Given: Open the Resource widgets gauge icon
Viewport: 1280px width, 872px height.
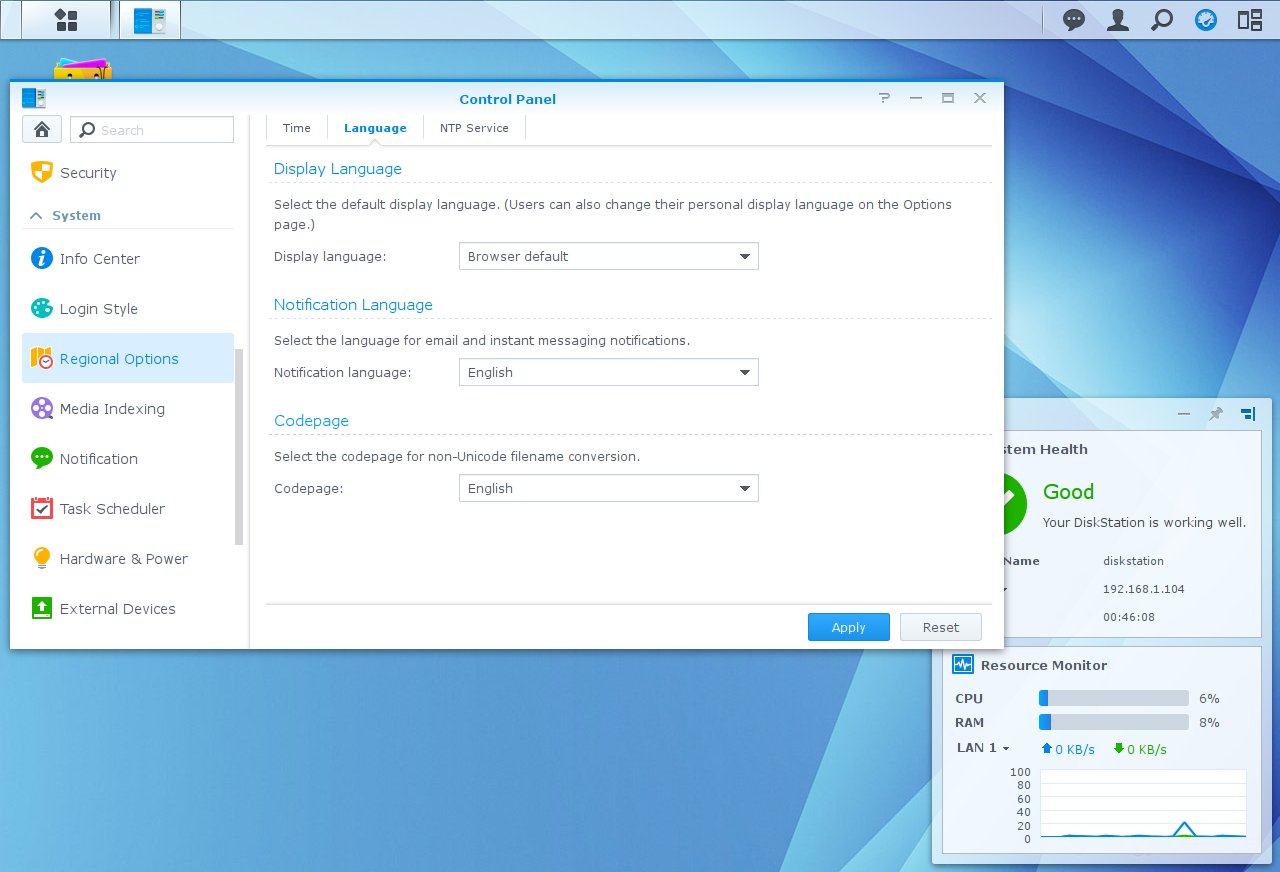Looking at the screenshot, I should pos(1206,19).
